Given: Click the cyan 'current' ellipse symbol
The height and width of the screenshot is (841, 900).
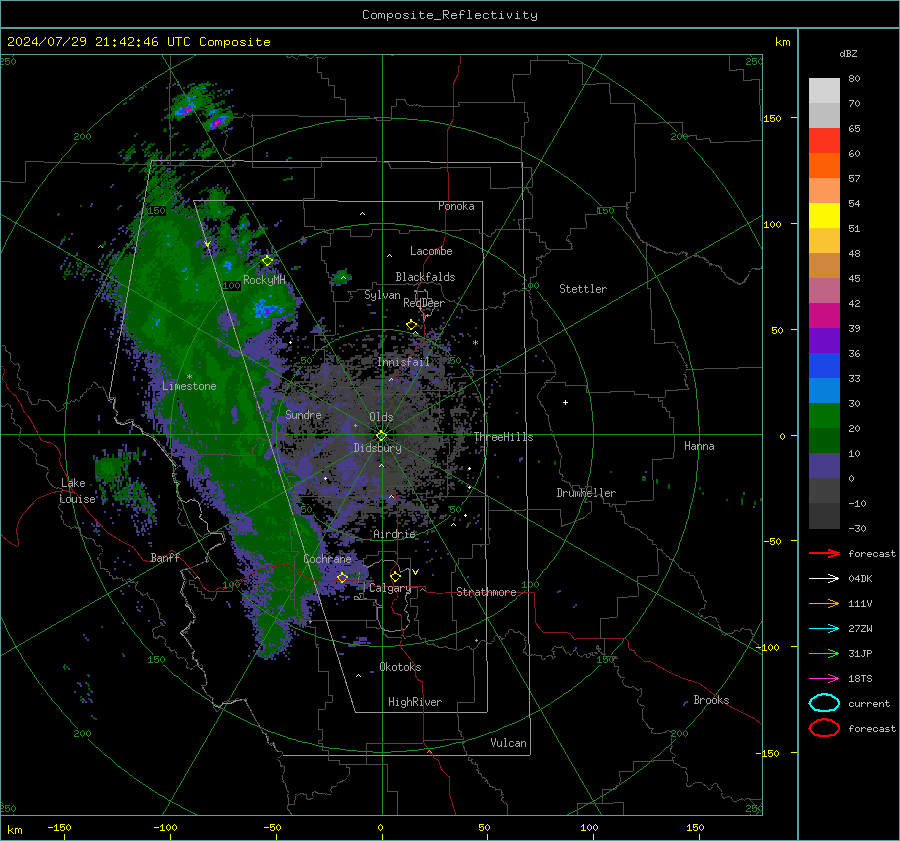Looking at the screenshot, I should click(x=824, y=703).
